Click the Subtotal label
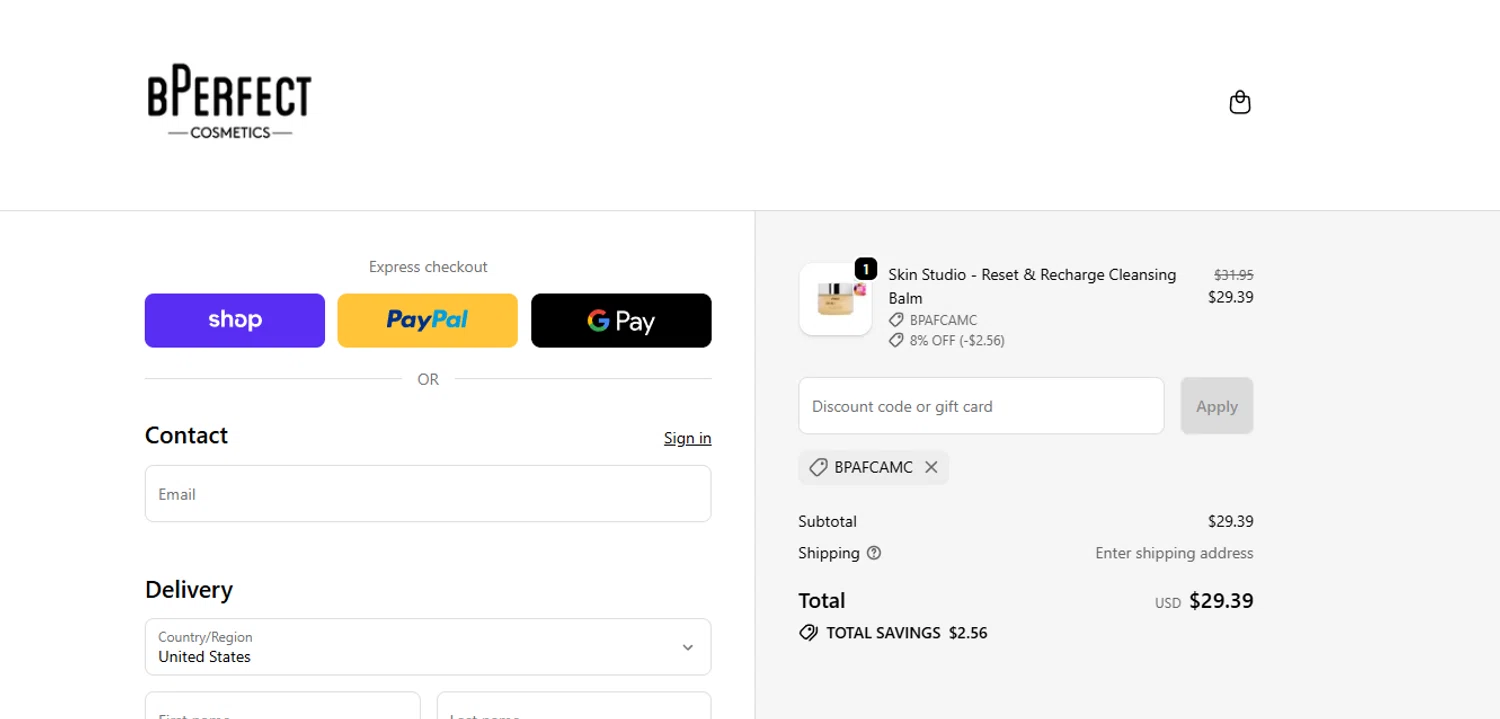1500x719 pixels. [827, 521]
